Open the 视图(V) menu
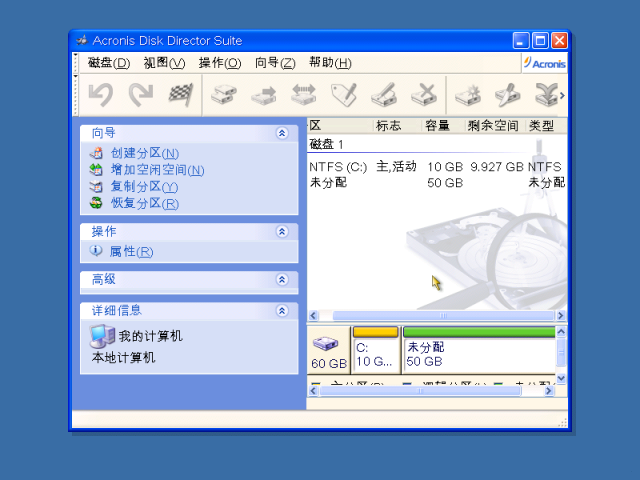Image resolution: width=640 pixels, height=480 pixels. pos(164,63)
